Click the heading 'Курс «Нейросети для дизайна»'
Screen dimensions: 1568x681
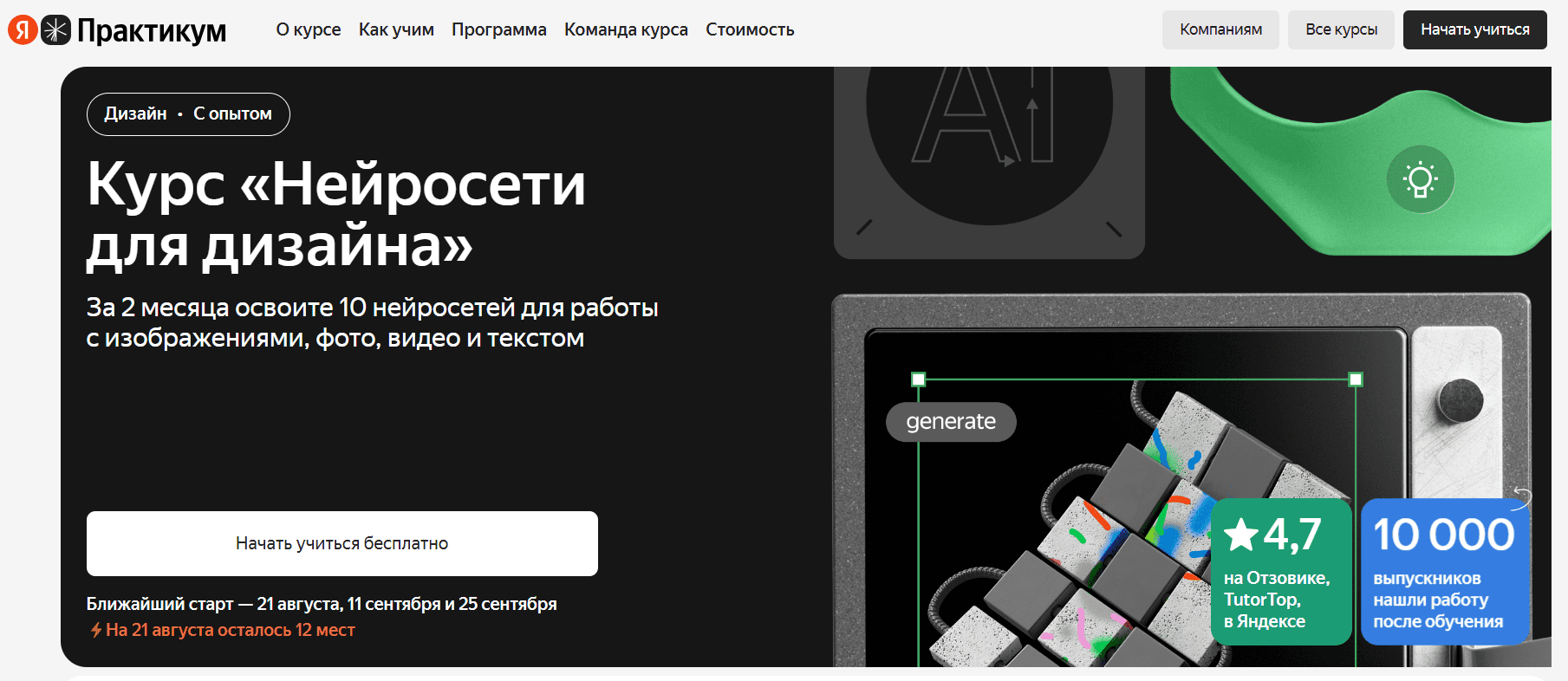coord(336,214)
